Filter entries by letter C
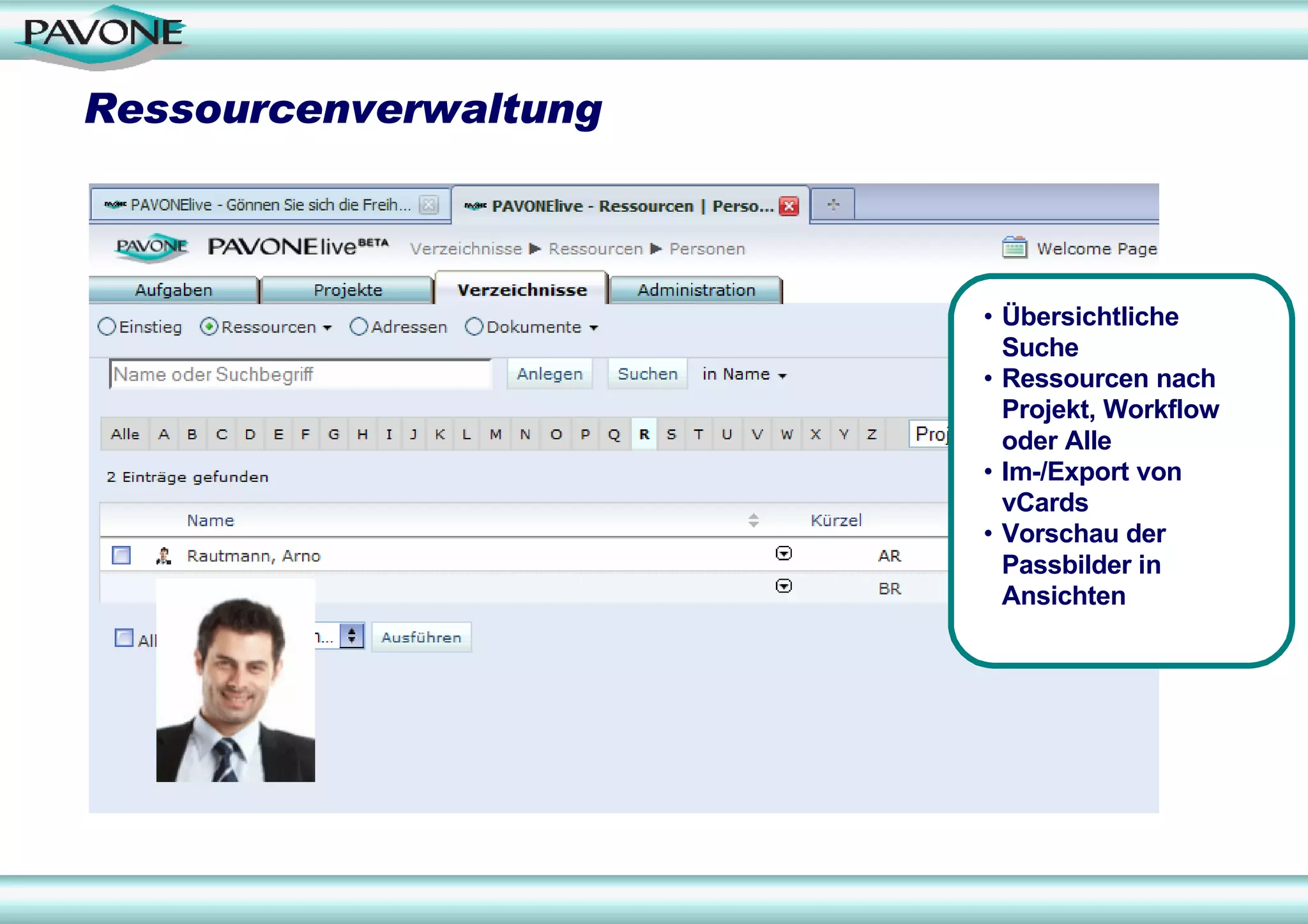This screenshot has width=1308, height=924. point(222,434)
